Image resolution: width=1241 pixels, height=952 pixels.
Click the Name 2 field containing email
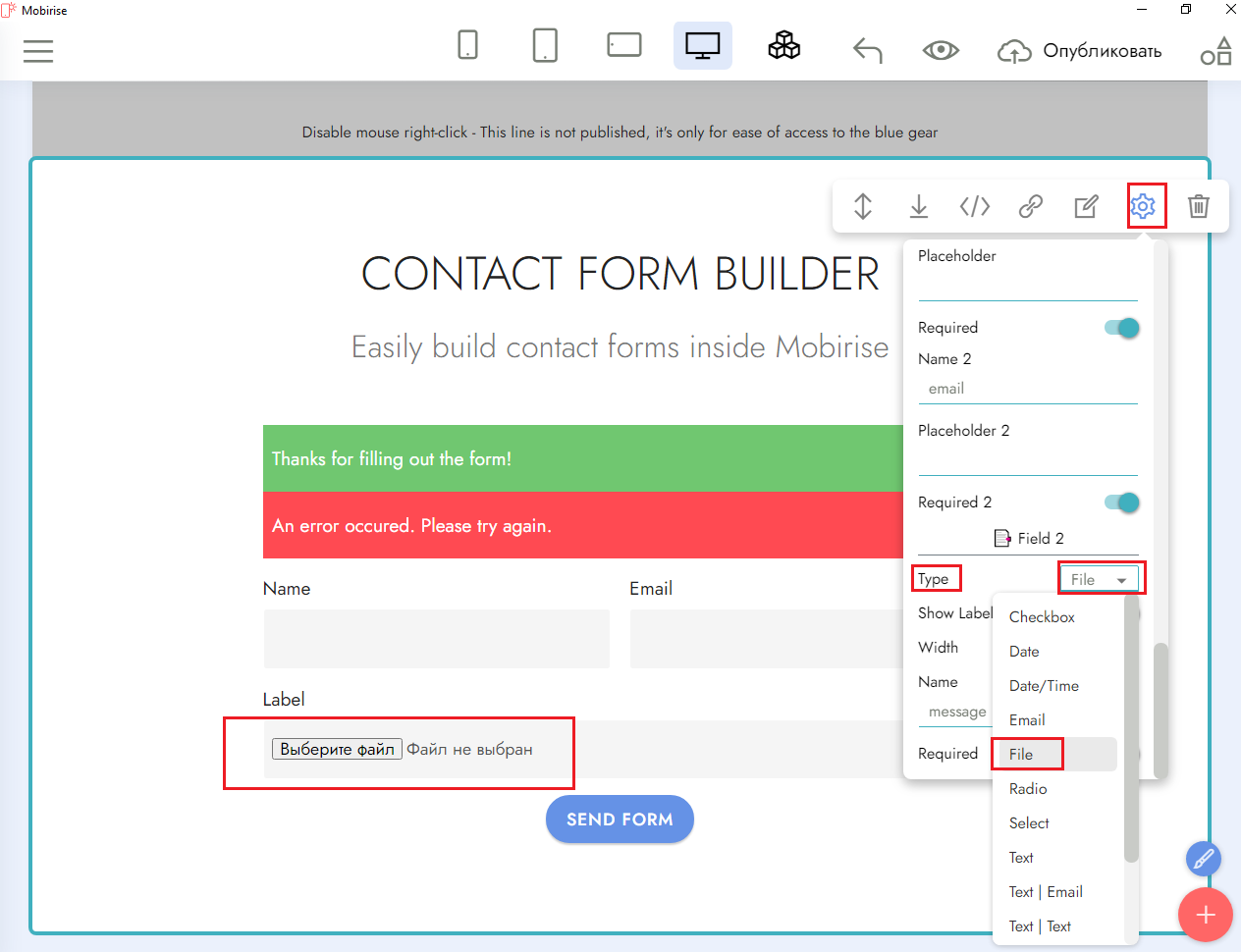click(1028, 389)
